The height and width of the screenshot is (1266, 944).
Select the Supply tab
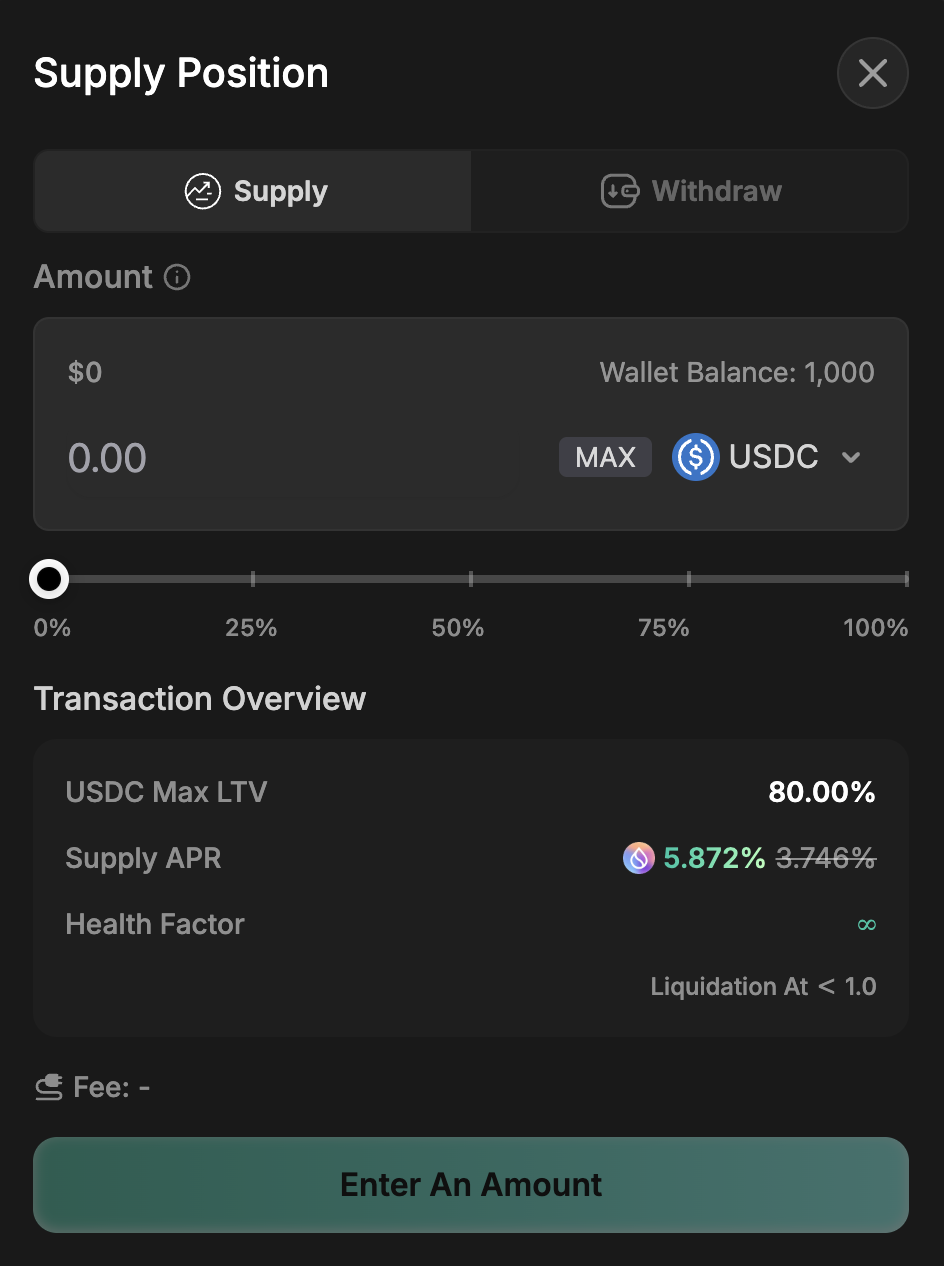(x=253, y=191)
